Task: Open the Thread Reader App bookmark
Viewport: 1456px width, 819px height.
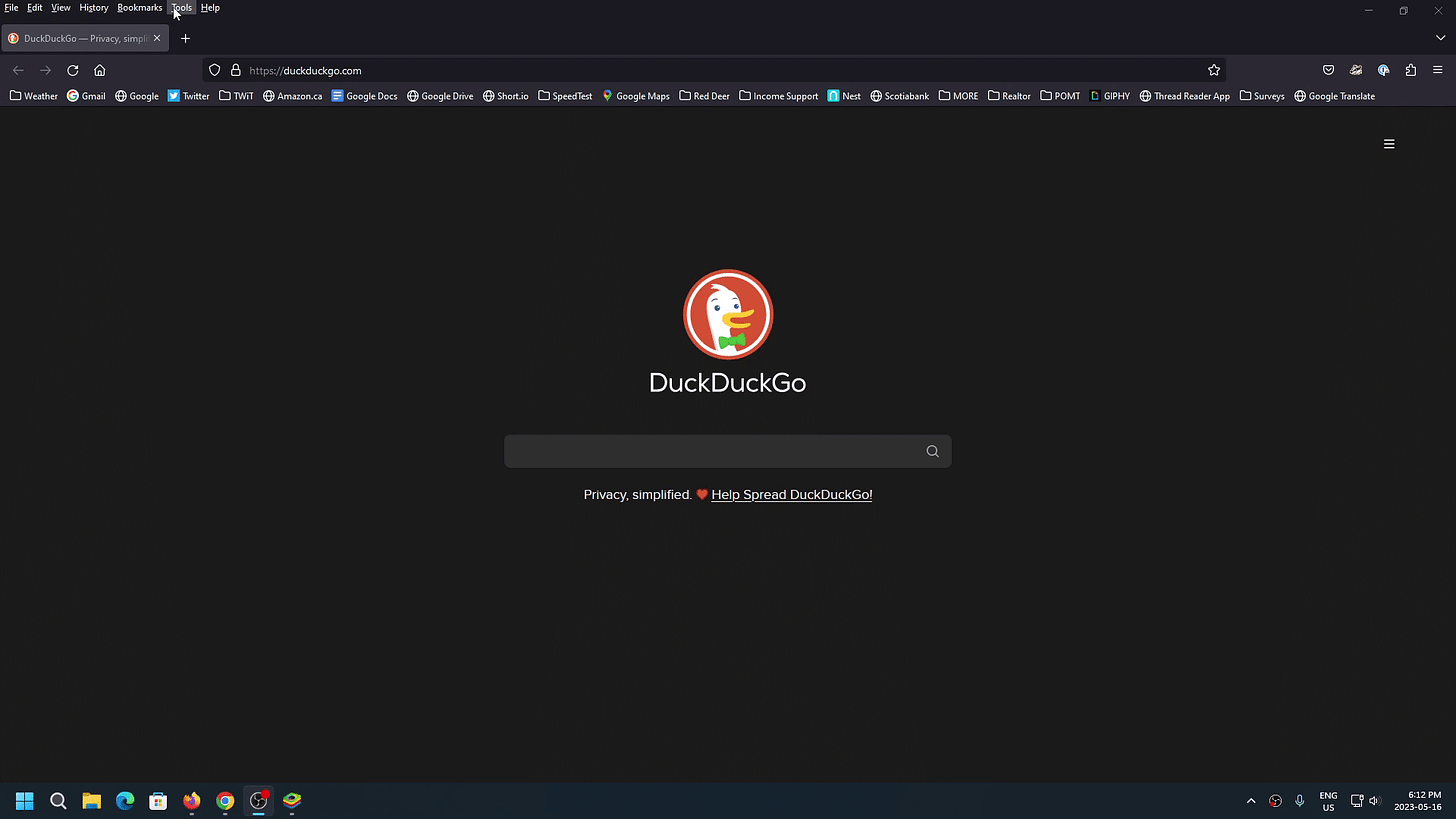Action: (x=1185, y=96)
